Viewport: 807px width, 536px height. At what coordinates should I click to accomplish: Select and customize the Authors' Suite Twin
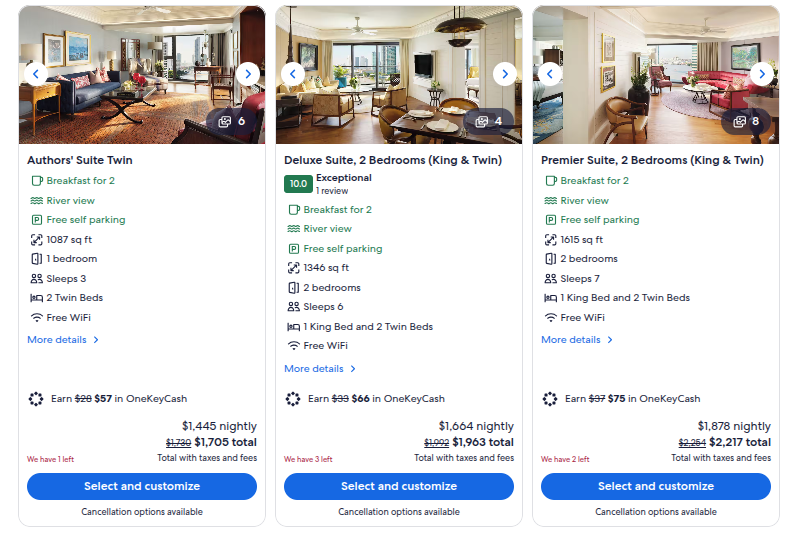[x=142, y=487]
